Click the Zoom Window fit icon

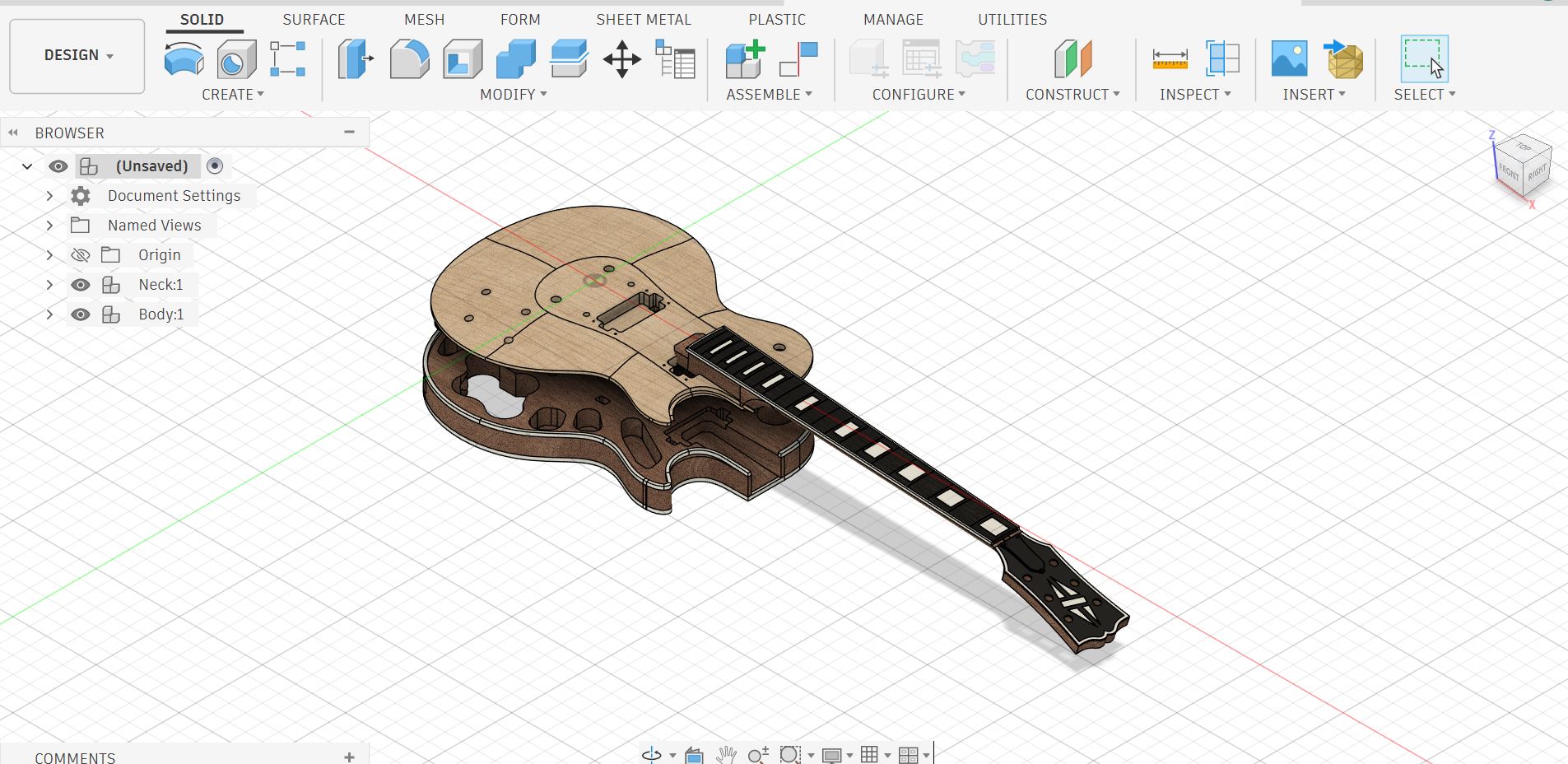click(789, 755)
